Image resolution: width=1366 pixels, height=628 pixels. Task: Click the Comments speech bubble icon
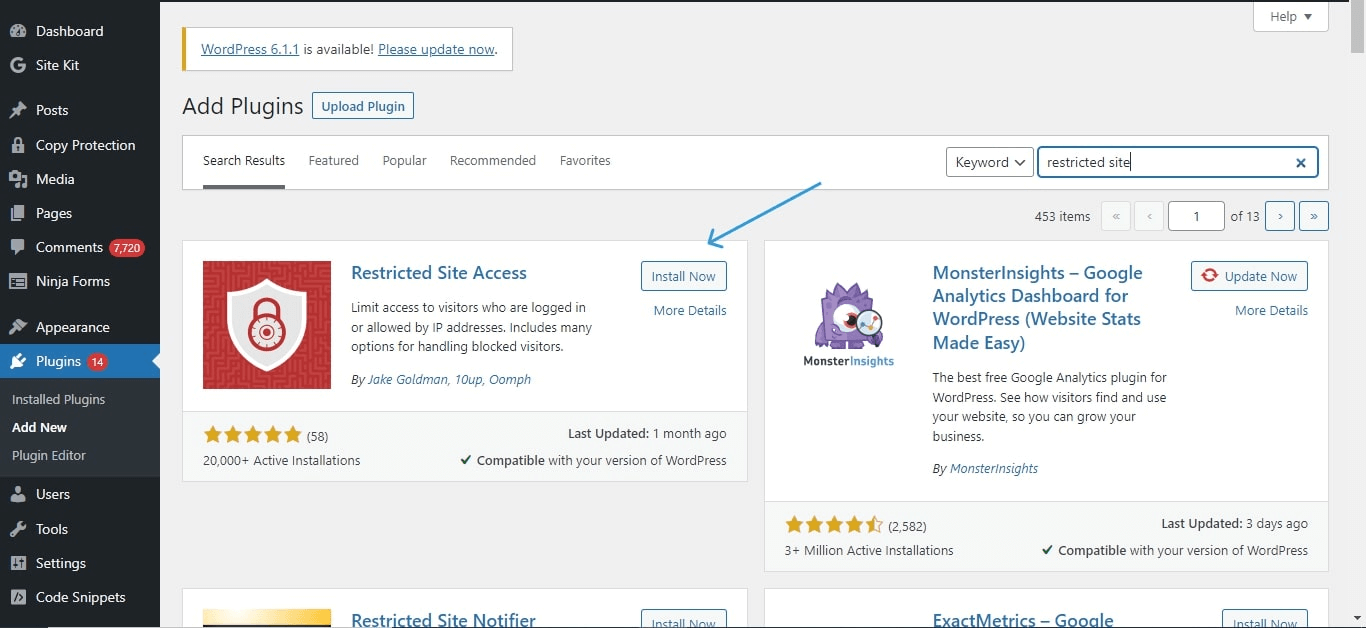tap(18, 247)
